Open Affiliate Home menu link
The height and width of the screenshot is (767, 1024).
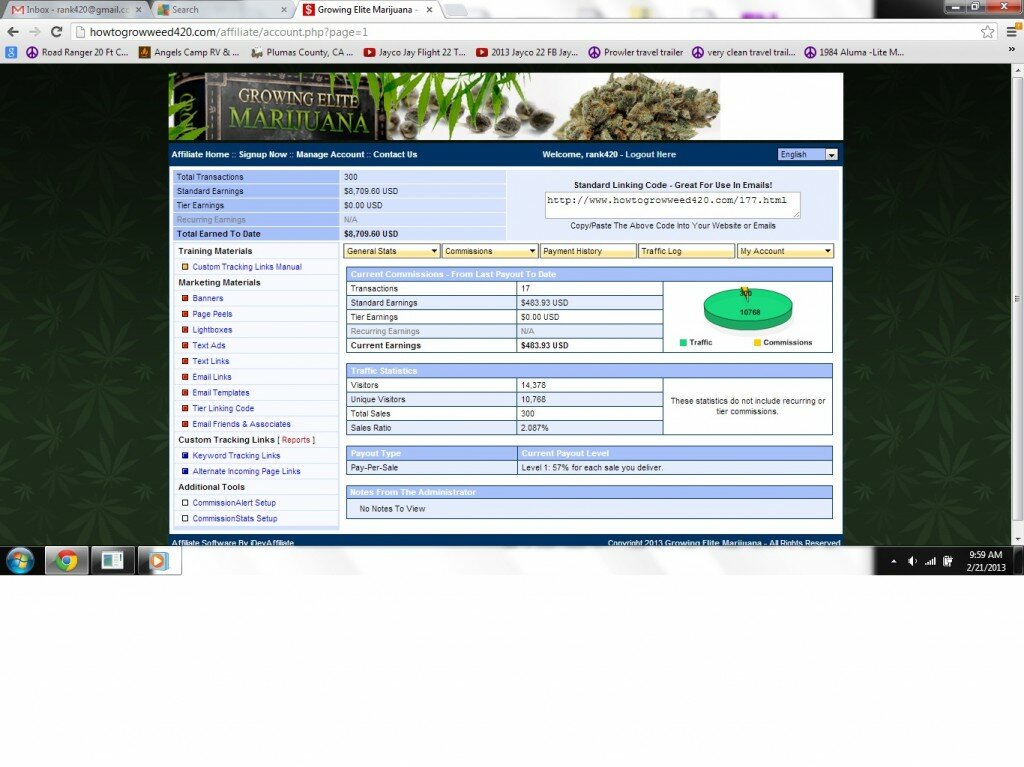(200, 155)
